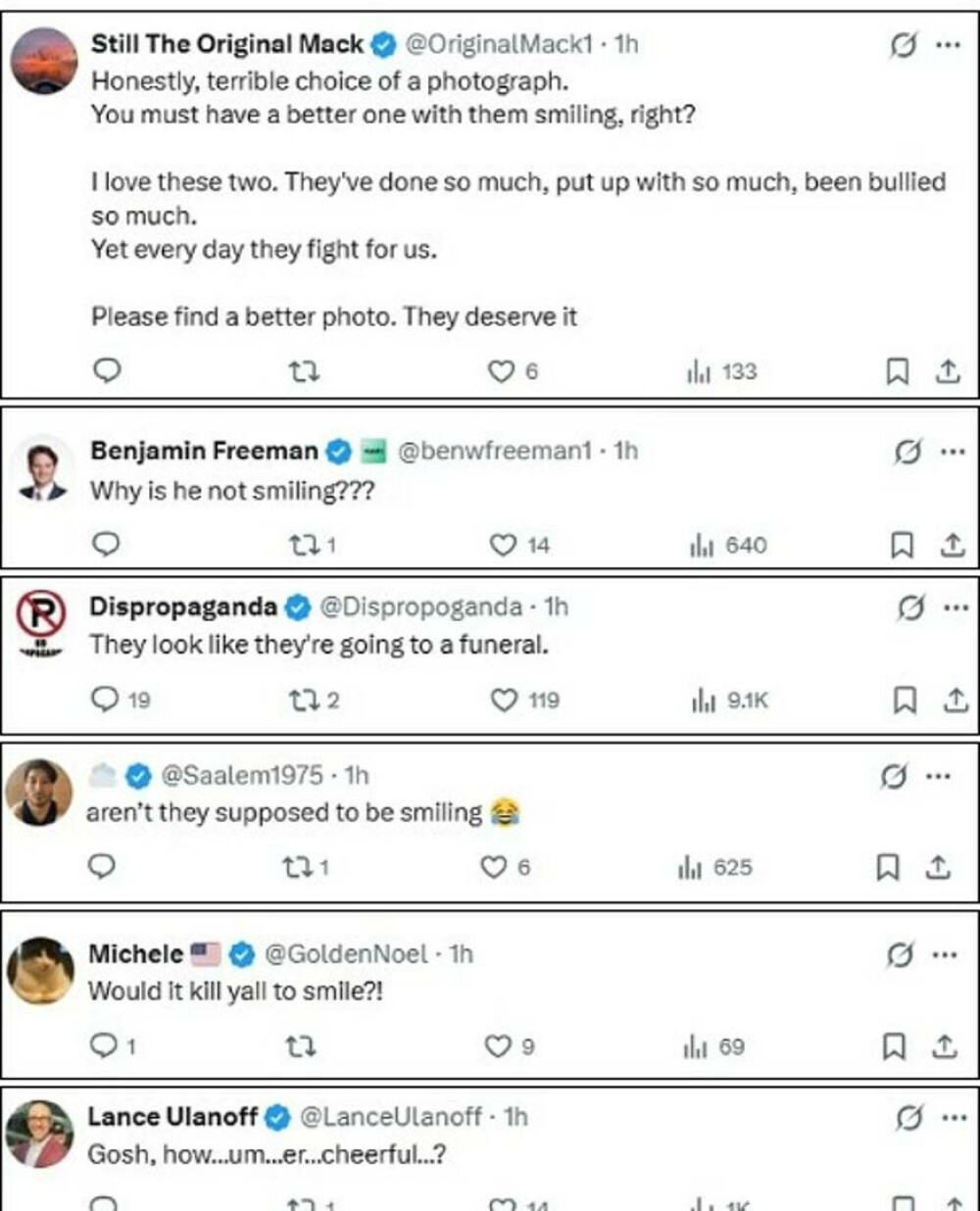
Task: Like the Dispropaganda funeral tweet
Action: coord(504,700)
